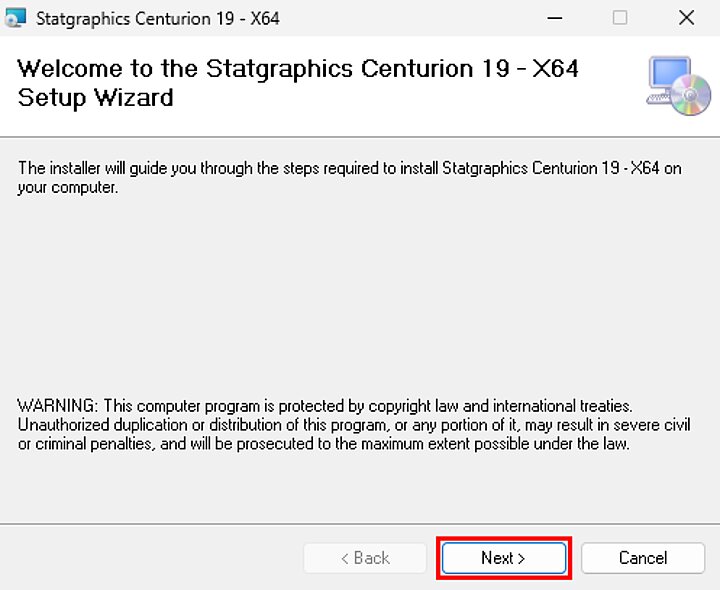
Task: Click "Unauthorized duplication" in the warning text
Action: [x=100, y=425]
